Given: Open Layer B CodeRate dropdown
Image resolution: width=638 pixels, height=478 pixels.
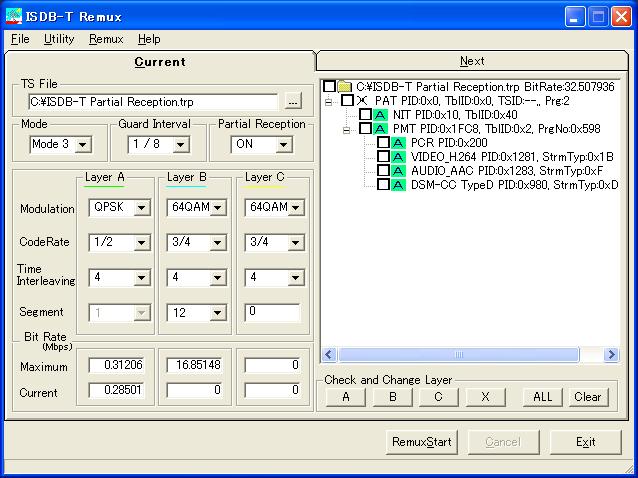Looking at the screenshot, I should point(218,243).
